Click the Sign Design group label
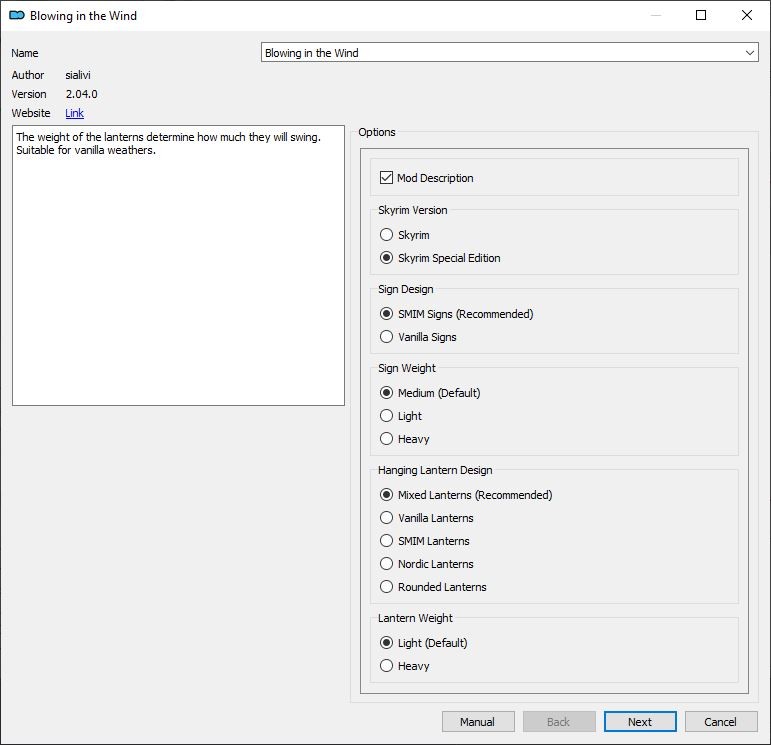This screenshot has height=745, width=771. [406, 289]
